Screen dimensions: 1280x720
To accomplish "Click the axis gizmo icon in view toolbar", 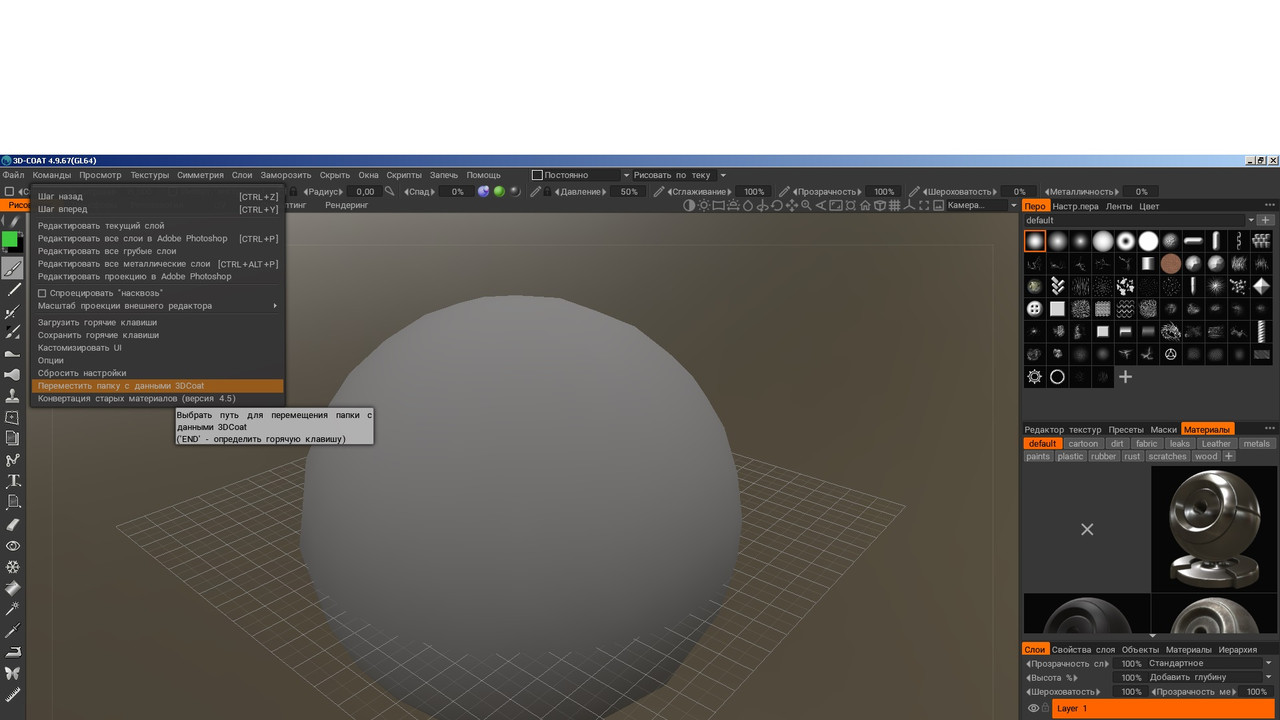I will (x=908, y=205).
